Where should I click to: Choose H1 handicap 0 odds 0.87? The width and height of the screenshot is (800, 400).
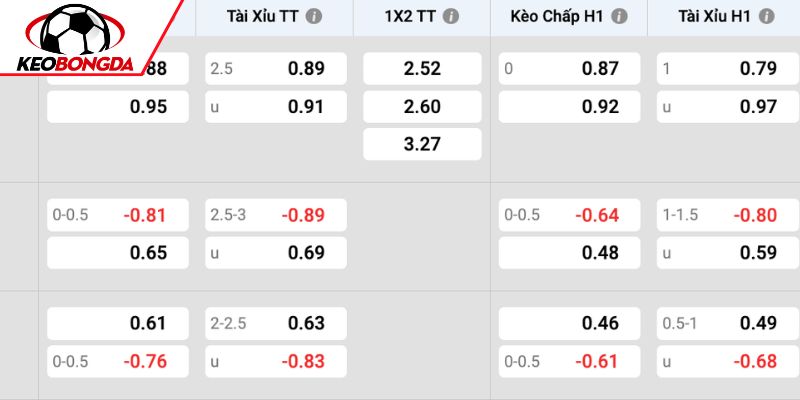(x=569, y=68)
